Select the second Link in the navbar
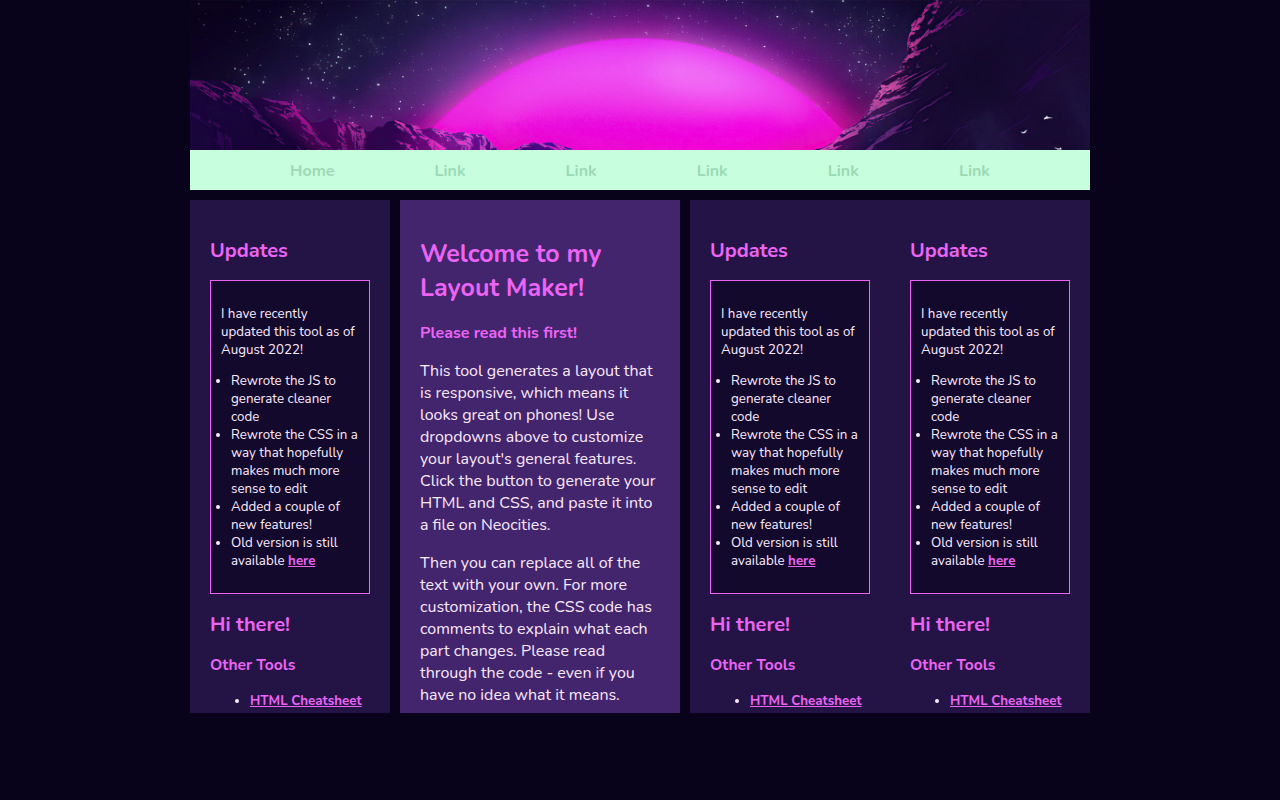This screenshot has width=1280, height=800. point(581,171)
